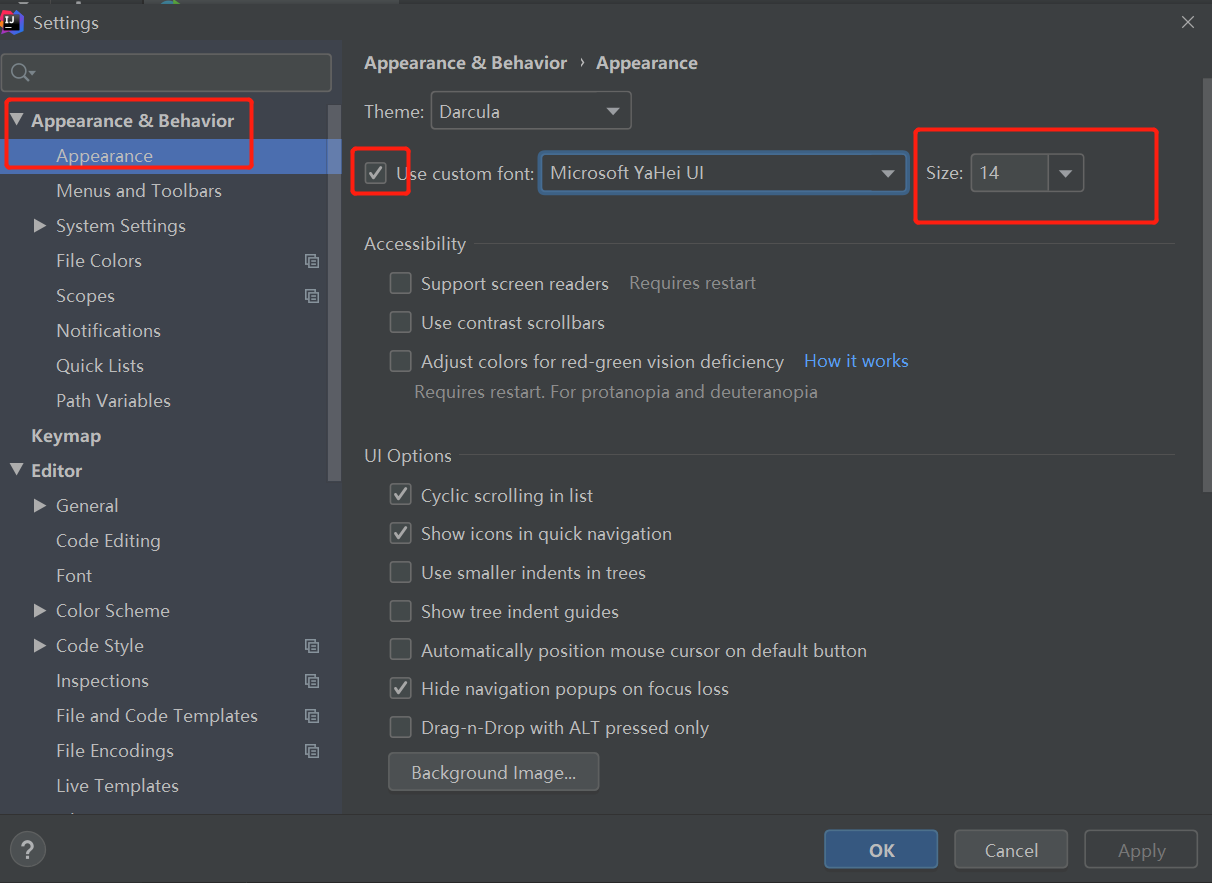Uncheck Hide navigation popups on focus loss
This screenshot has height=883, width=1212.
tap(400, 688)
